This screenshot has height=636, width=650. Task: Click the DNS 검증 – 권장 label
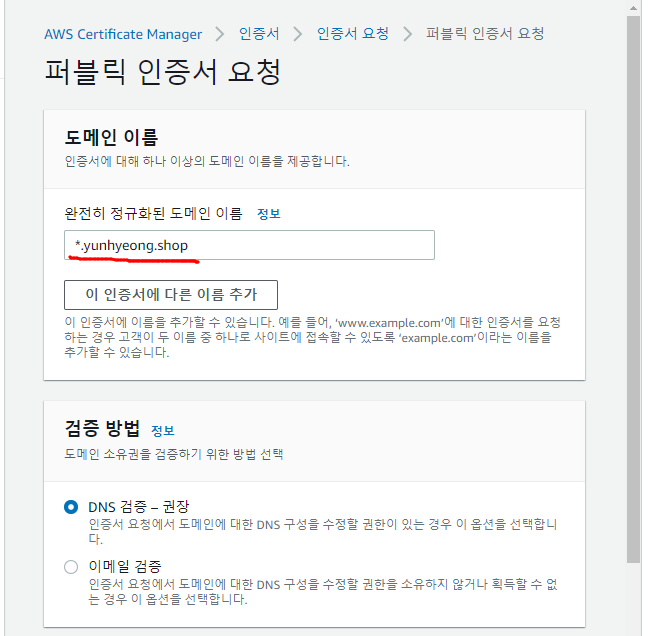[138, 507]
